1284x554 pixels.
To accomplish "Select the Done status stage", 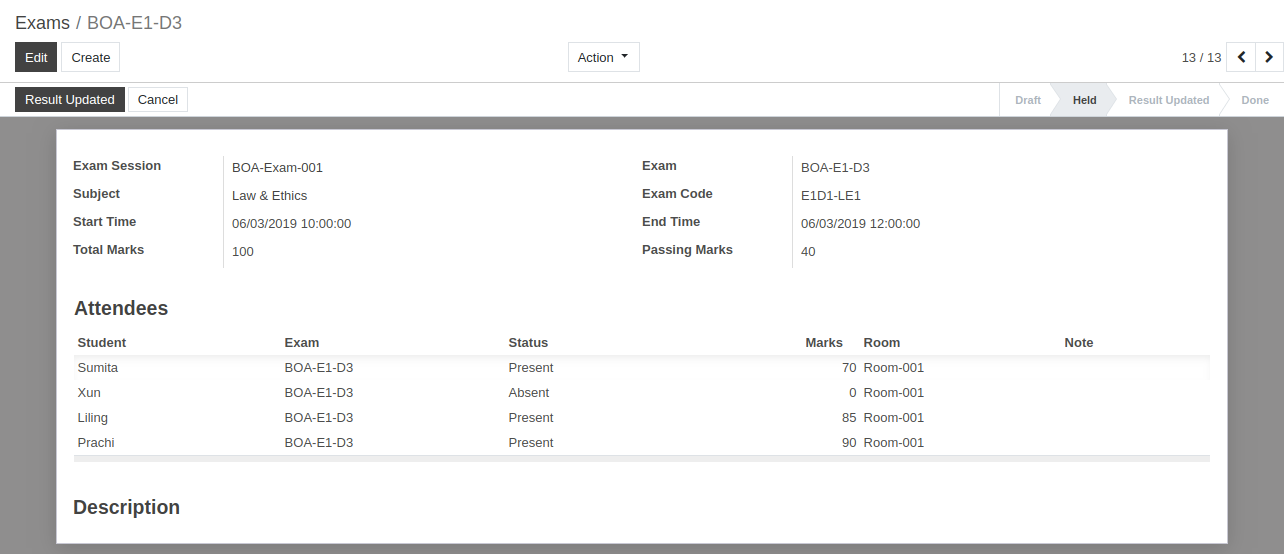I will click(1254, 100).
